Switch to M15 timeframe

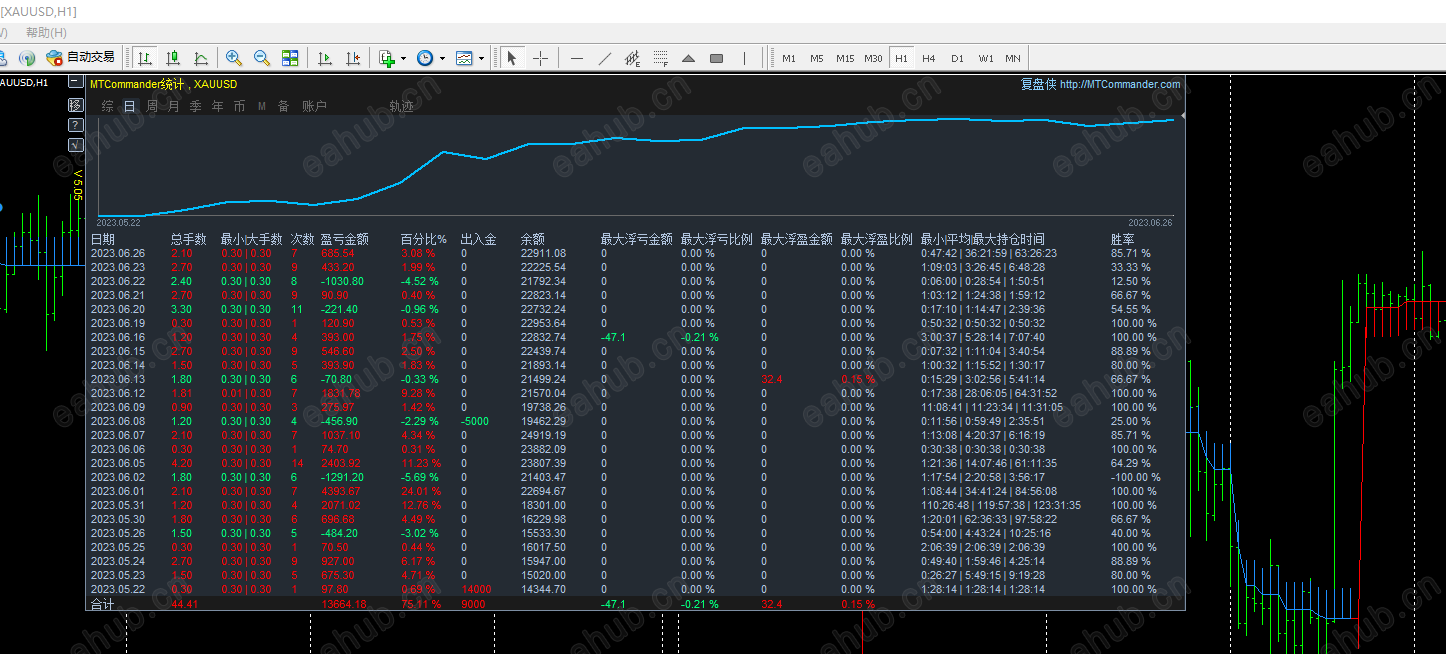pyautogui.click(x=845, y=58)
